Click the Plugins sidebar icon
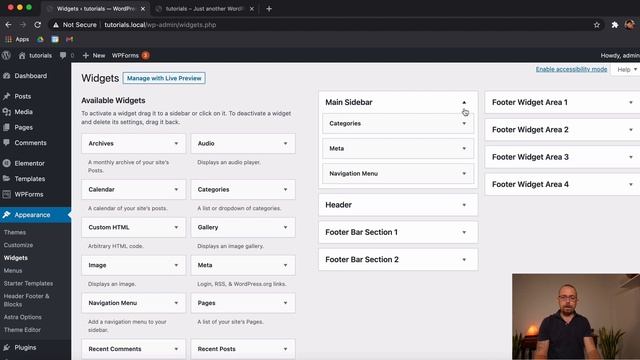The width and height of the screenshot is (640, 360). click(x=7, y=347)
